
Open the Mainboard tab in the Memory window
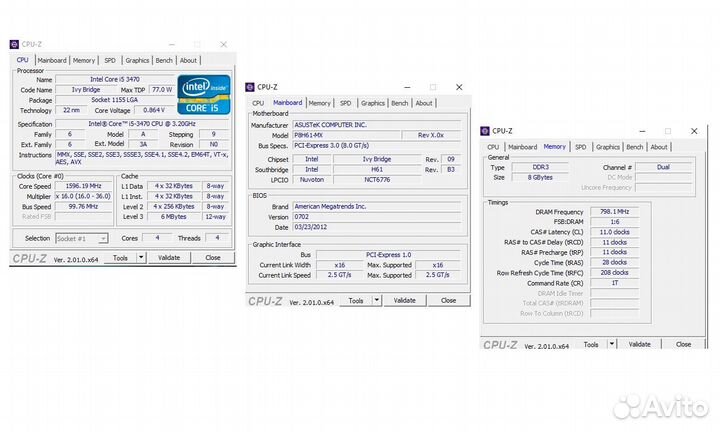(x=523, y=147)
